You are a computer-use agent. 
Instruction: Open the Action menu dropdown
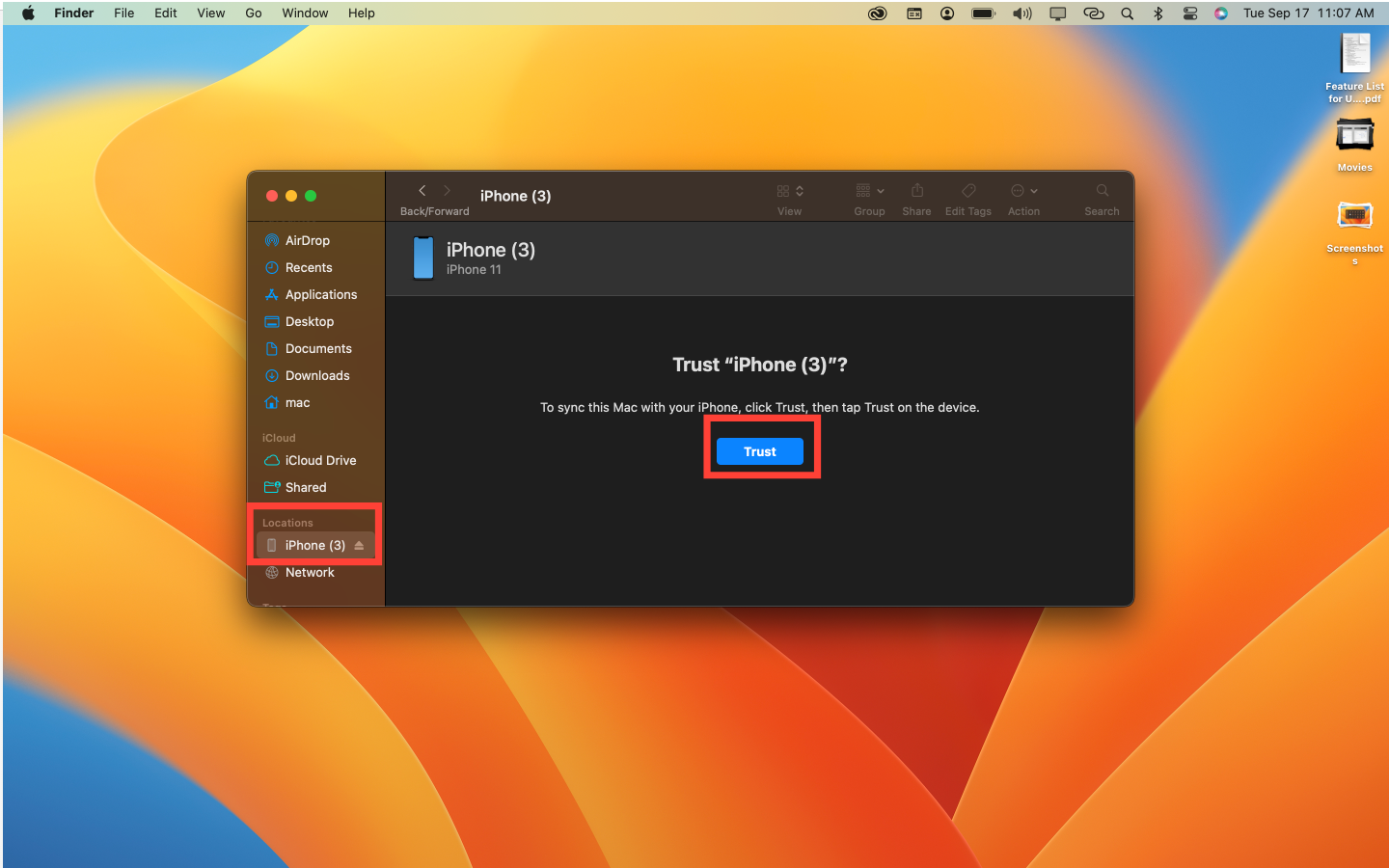pos(1024,190)
